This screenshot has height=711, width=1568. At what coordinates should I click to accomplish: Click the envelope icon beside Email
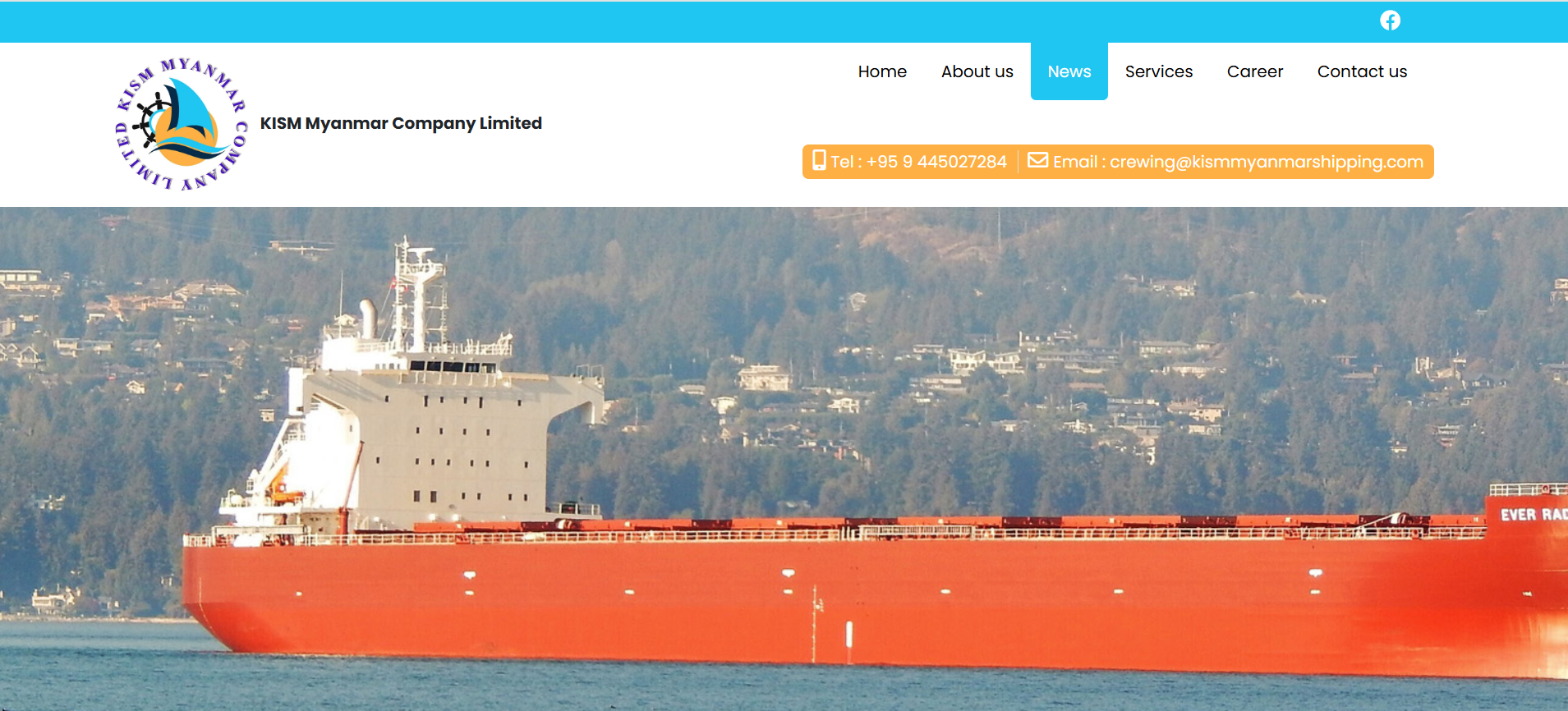click(x=1037, y=160)
